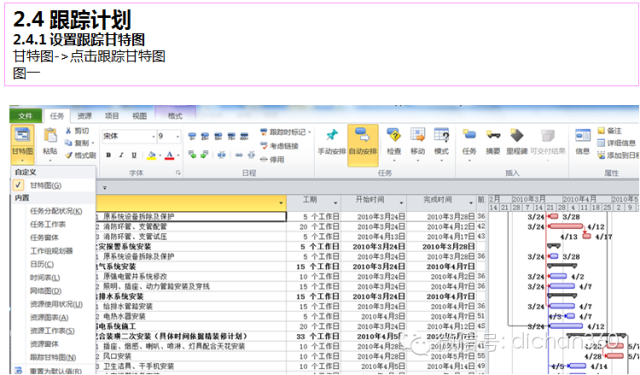The width and height of the screenshot is (640, 375).
Task: Click the red font color A icon
Action: 169,155
